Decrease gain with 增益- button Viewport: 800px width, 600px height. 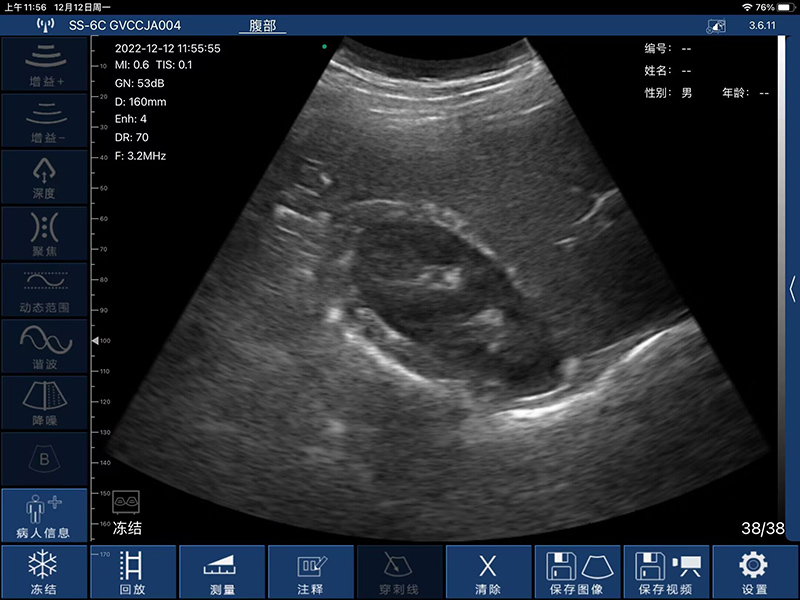44,120
